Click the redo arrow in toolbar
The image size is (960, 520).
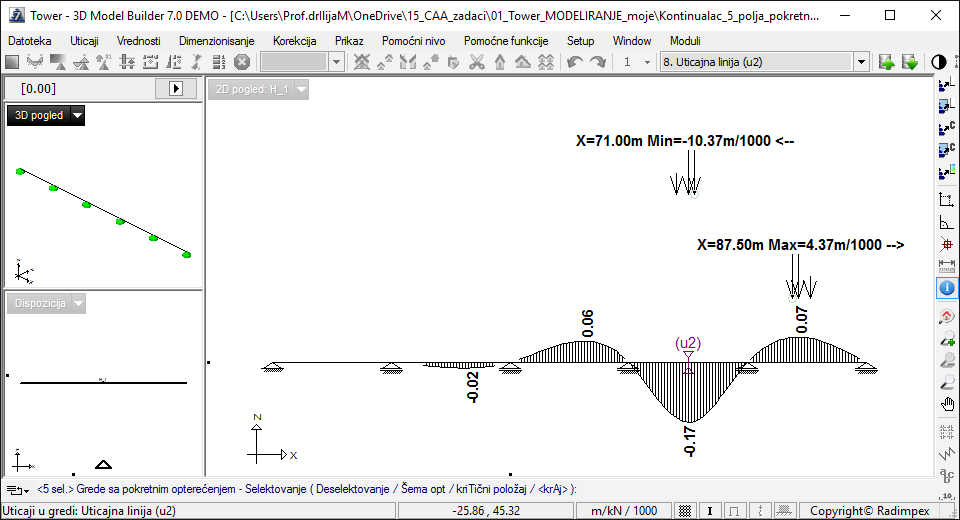[598, 62]
